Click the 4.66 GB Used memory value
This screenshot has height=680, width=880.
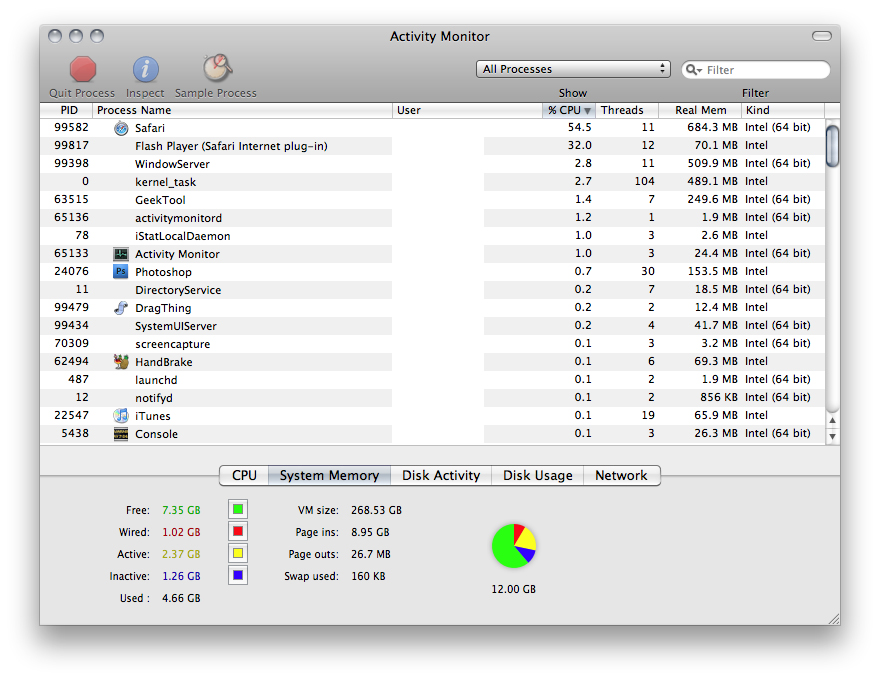[x=181, y=598]
